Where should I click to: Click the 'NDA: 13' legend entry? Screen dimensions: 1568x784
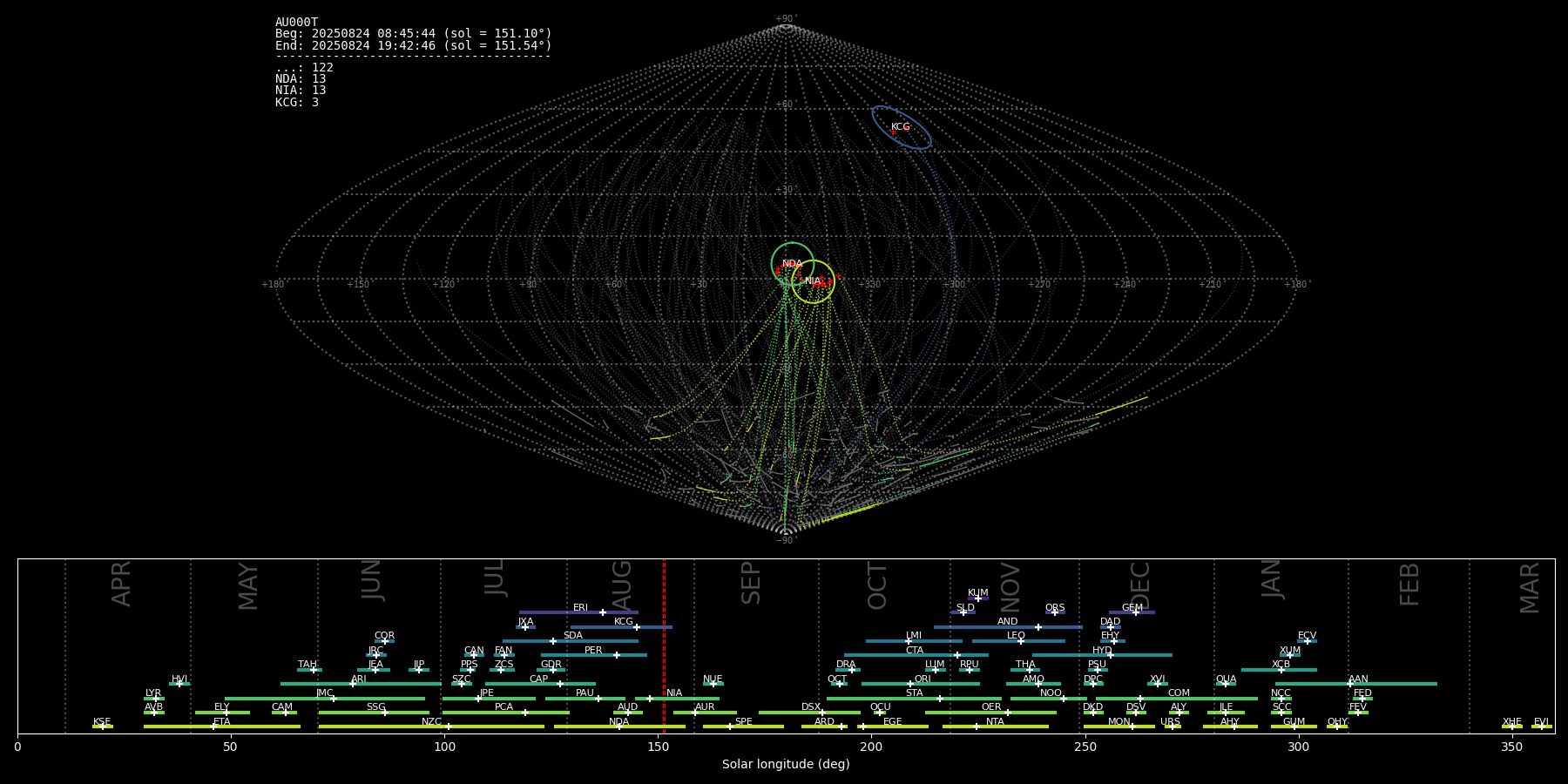[301, 79]
